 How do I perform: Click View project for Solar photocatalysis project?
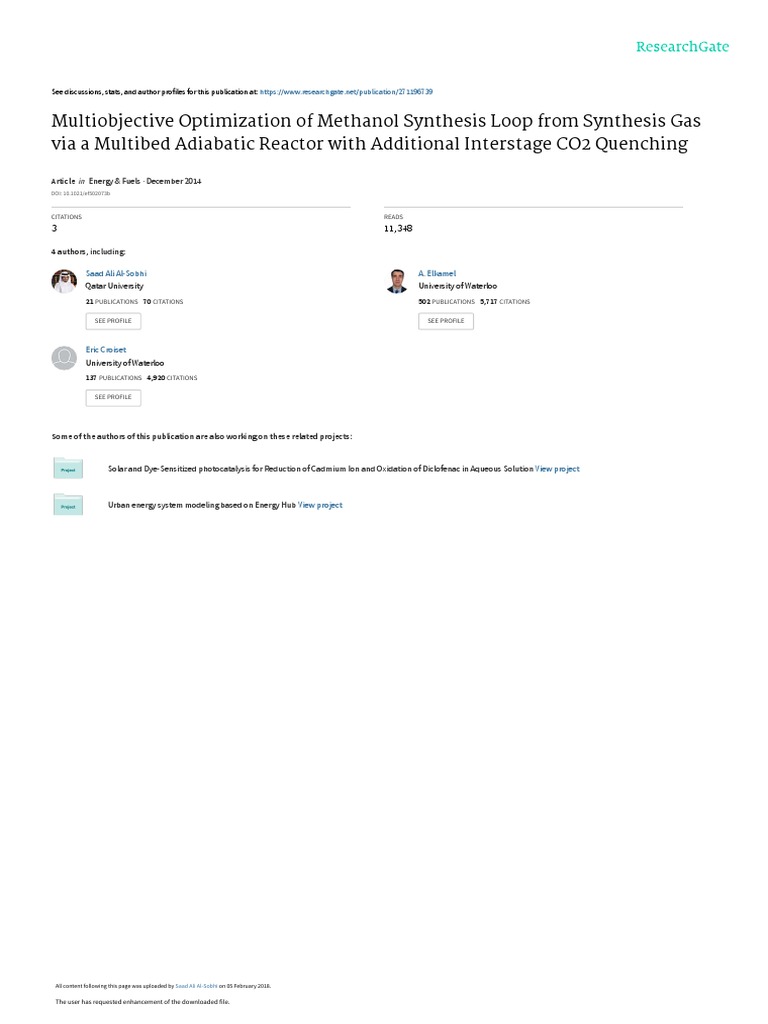557,468
